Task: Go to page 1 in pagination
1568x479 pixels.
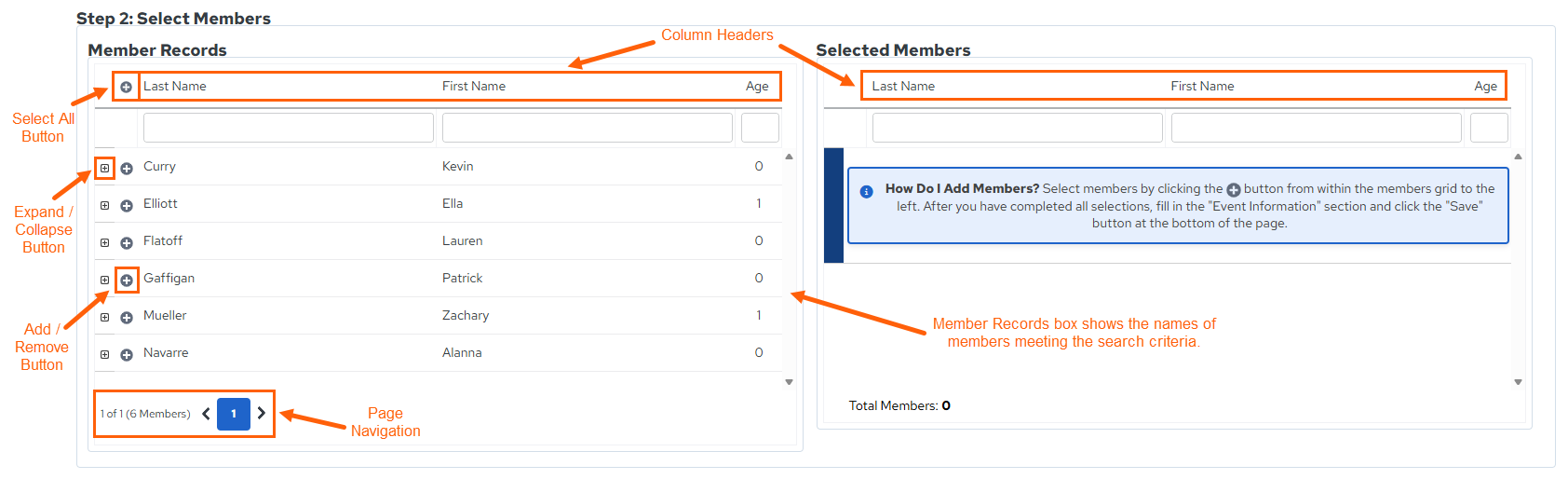Action: click(x=234, y=414)
